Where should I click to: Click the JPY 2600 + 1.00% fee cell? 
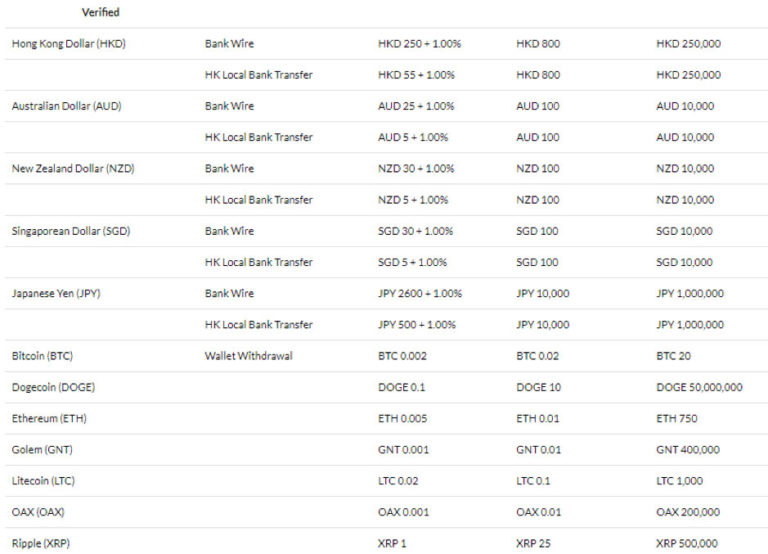click(420, 293)
